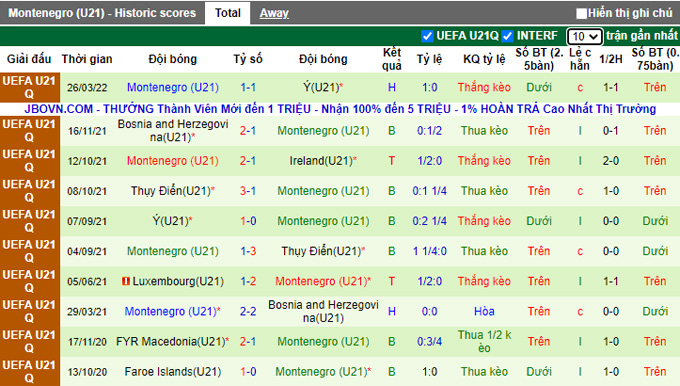The width and height of the screenshot is (680, 386).
Task: Select Faroe Islands(U21) team name
Action: tap(173, 372)
